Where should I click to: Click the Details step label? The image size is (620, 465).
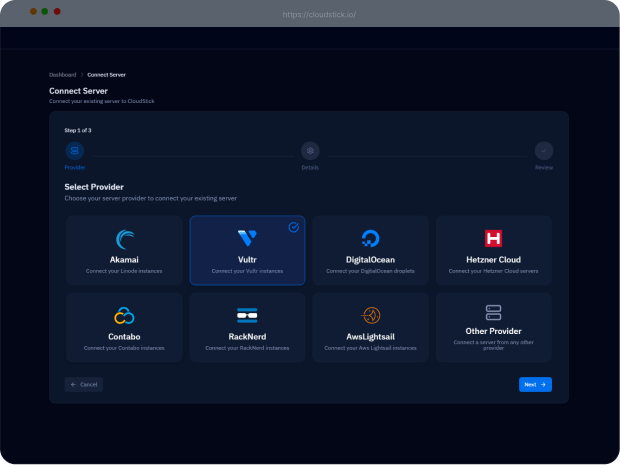310,168
